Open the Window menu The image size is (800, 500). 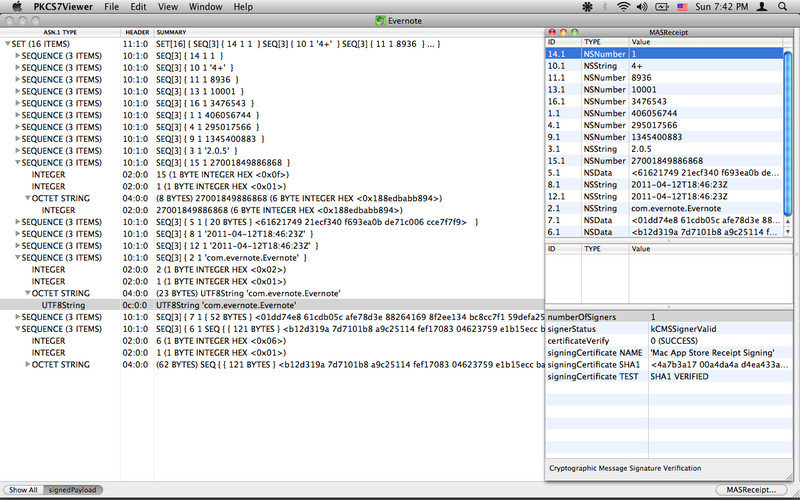pos(206,7)
